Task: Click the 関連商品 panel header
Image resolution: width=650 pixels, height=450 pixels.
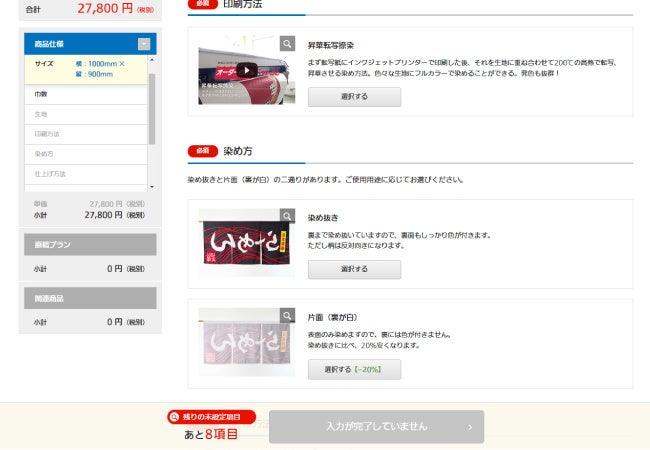Action: click(x=90, y=298)
